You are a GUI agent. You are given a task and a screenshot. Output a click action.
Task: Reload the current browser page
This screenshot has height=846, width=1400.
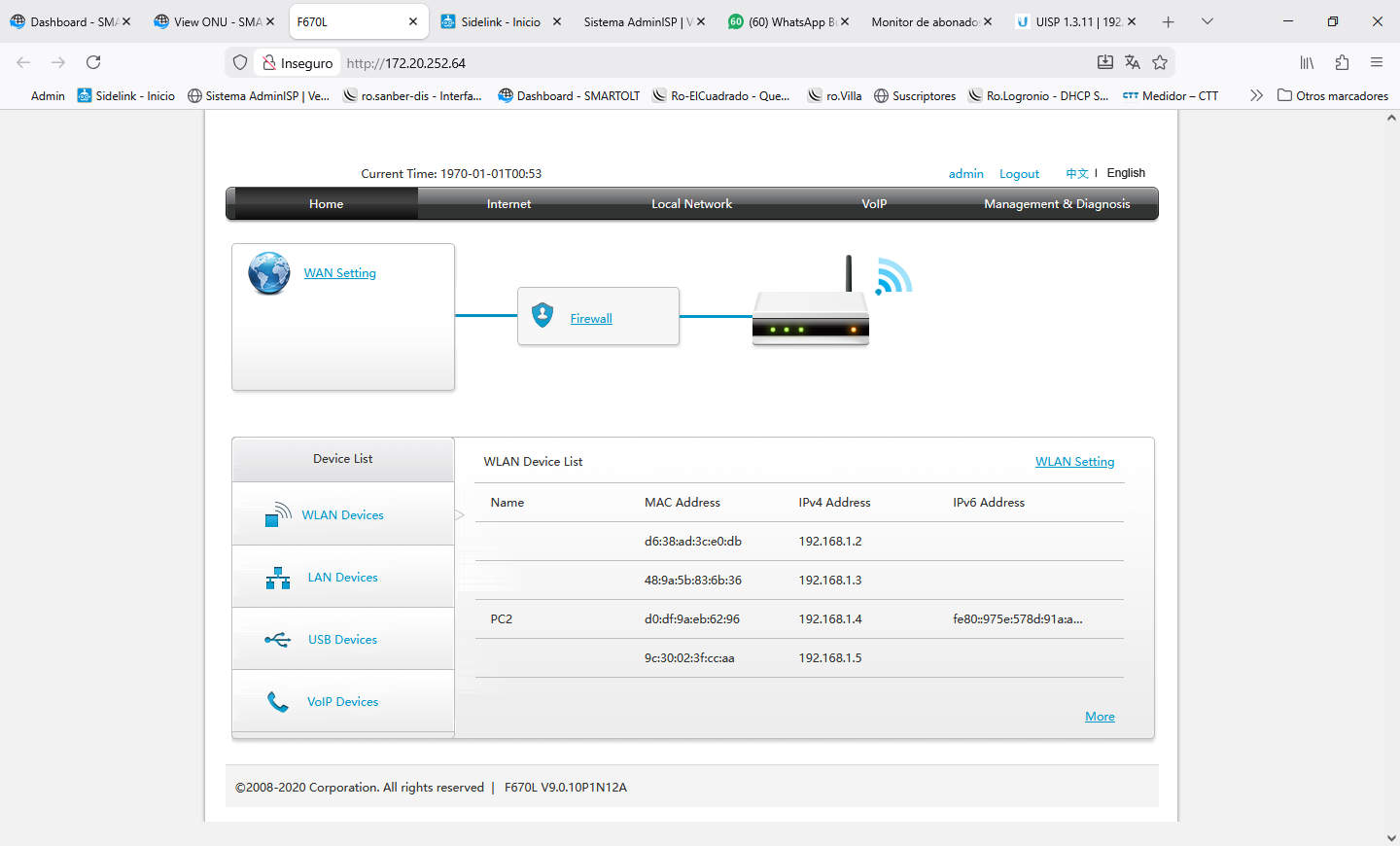93,62
